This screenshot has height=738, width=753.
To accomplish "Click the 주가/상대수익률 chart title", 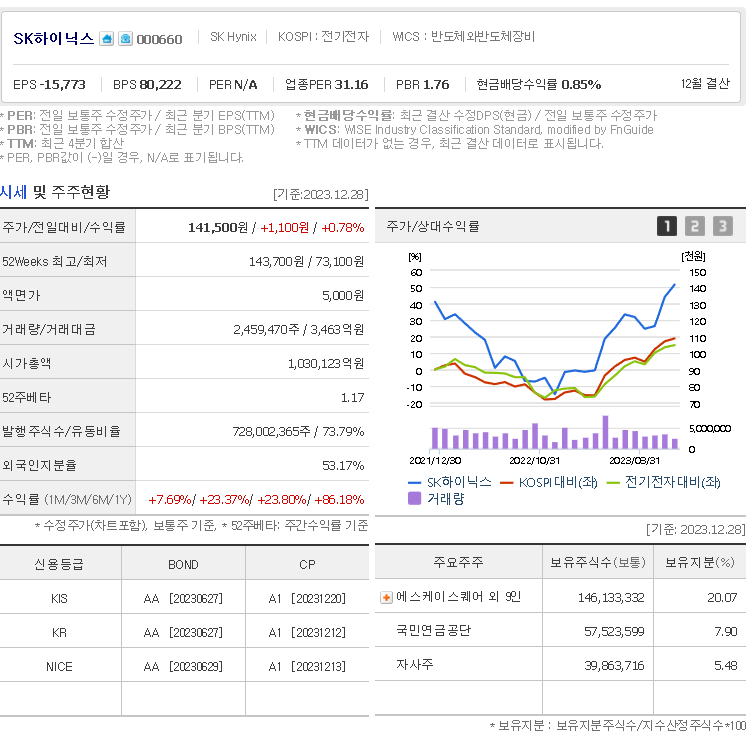I will (x=433, y=226).
